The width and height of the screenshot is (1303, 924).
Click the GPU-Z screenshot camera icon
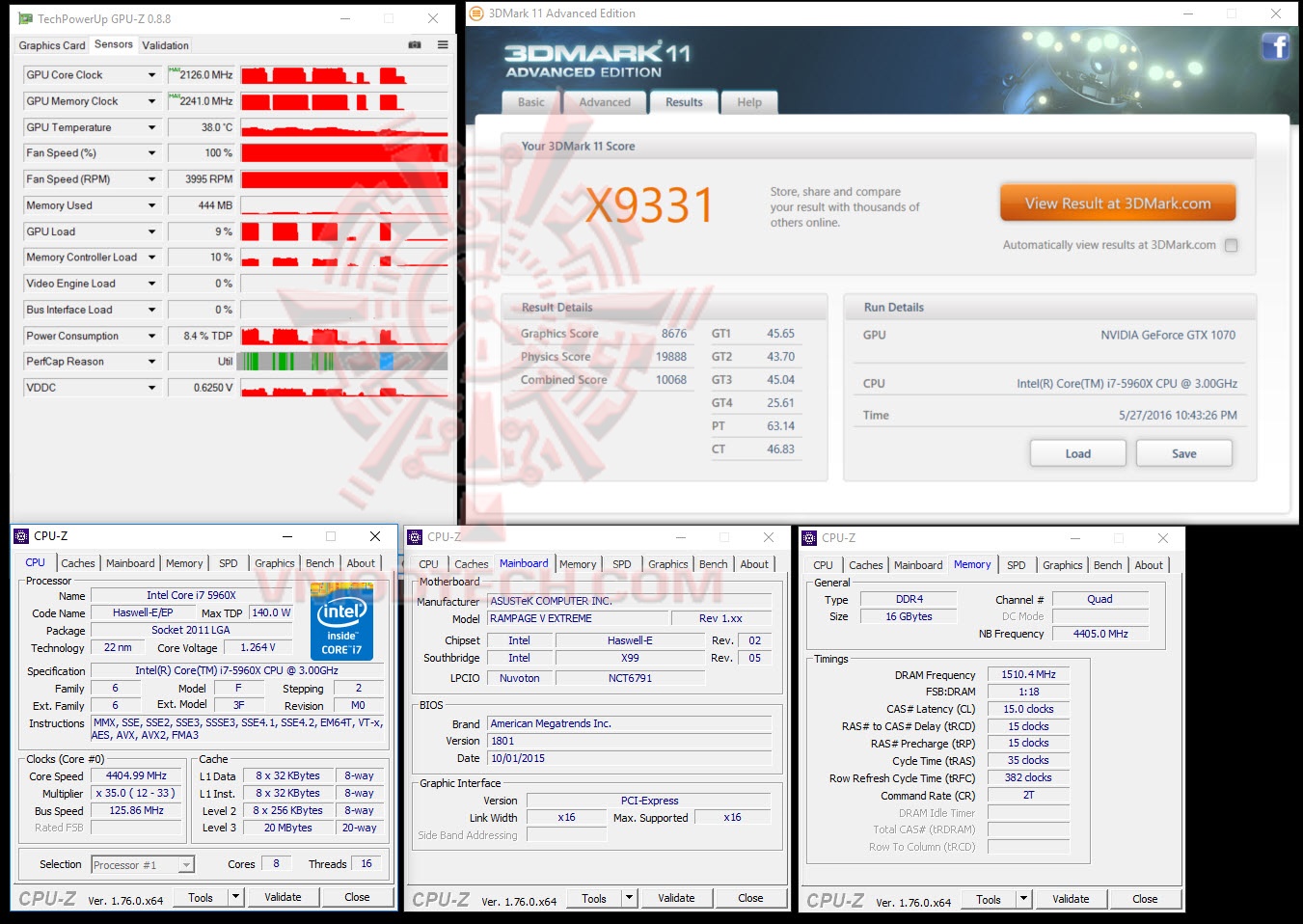[415, 44]
